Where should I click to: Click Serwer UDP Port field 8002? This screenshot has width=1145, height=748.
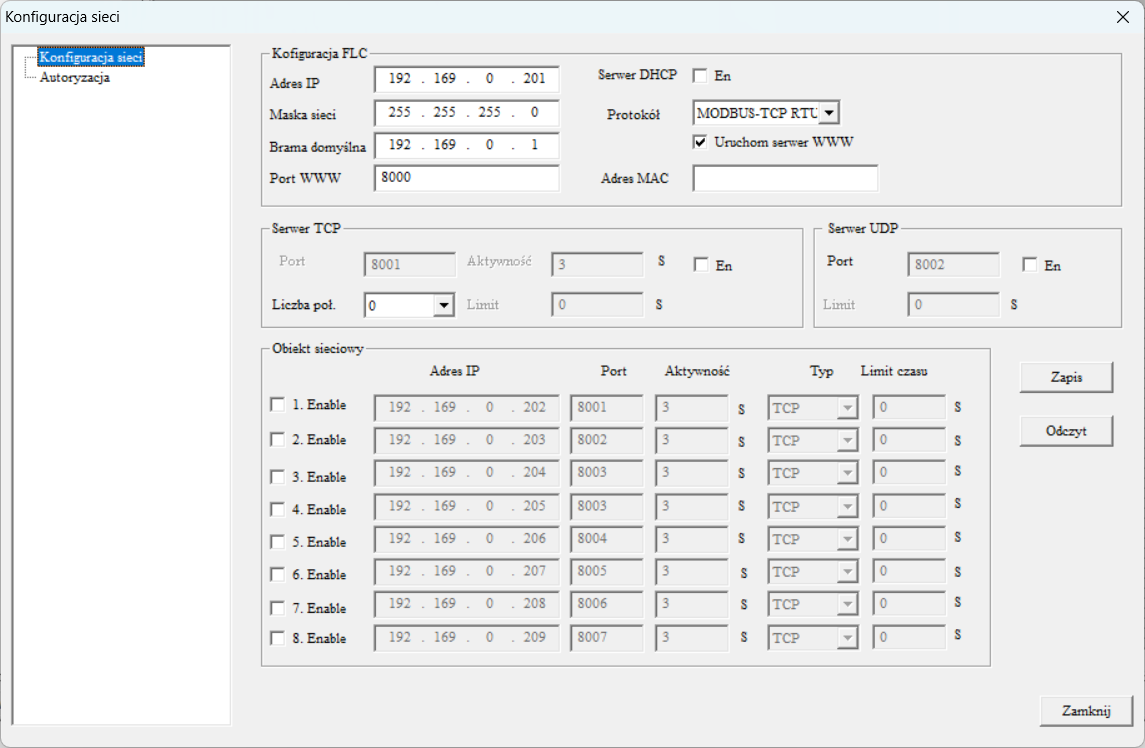954,264
